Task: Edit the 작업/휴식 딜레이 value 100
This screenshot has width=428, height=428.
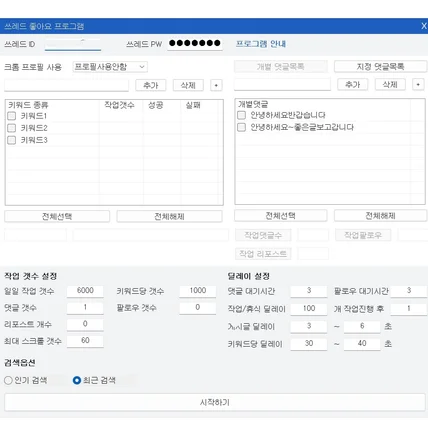Action: click(309, 309)
